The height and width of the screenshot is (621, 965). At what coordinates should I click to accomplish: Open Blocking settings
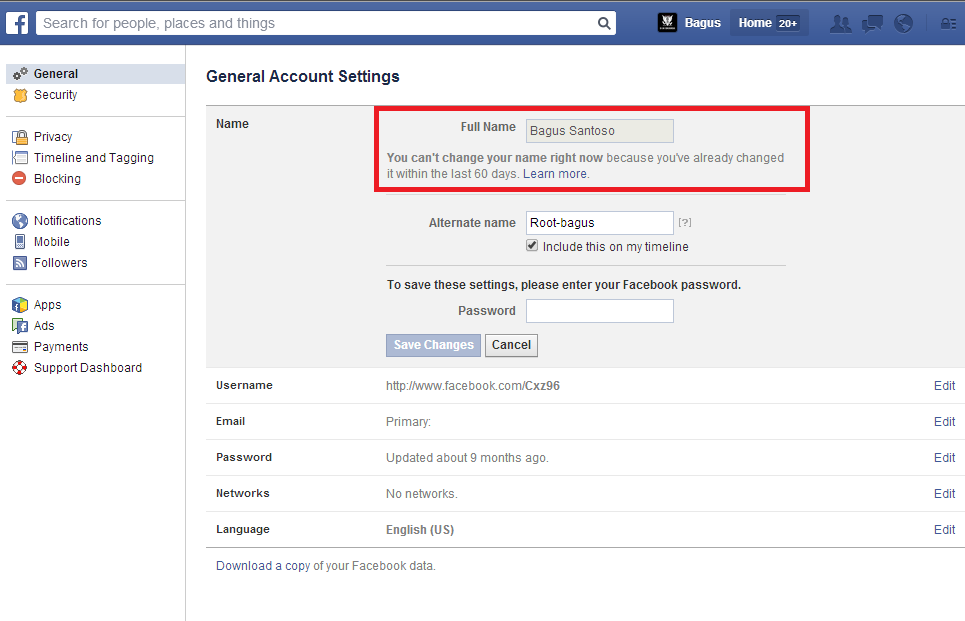57,178
